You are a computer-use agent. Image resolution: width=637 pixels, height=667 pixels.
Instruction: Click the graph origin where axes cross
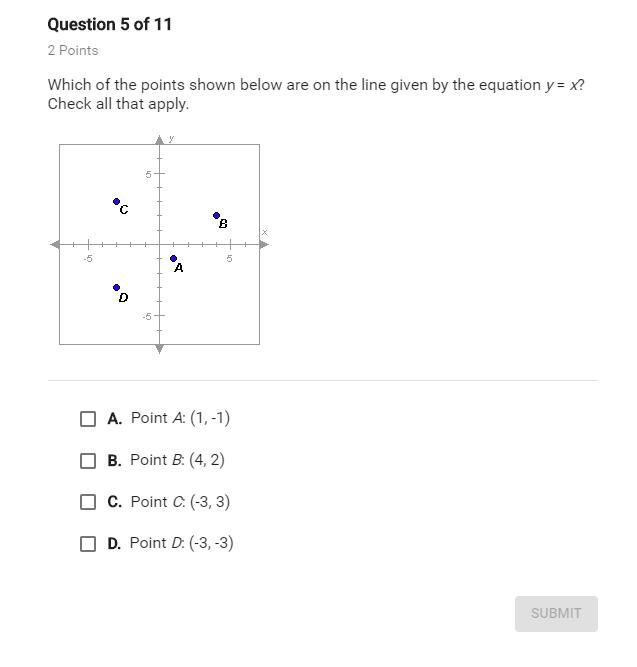(159, 244)
